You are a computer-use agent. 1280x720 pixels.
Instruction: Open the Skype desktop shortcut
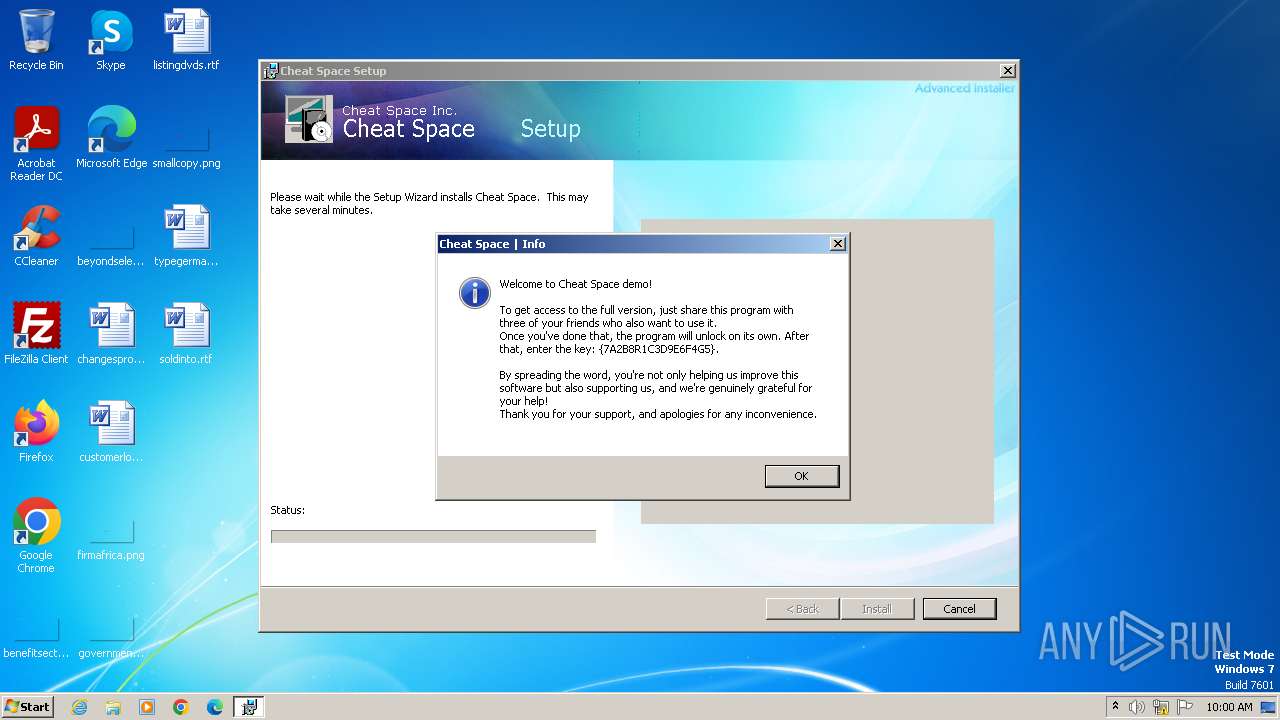click(110, 40)
